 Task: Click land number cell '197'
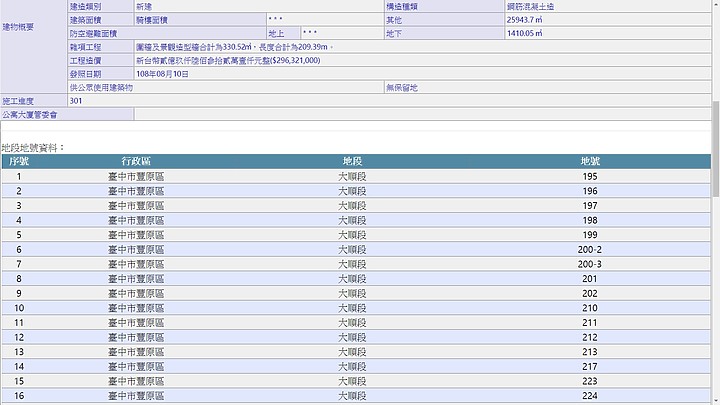[x=590, y=206]
